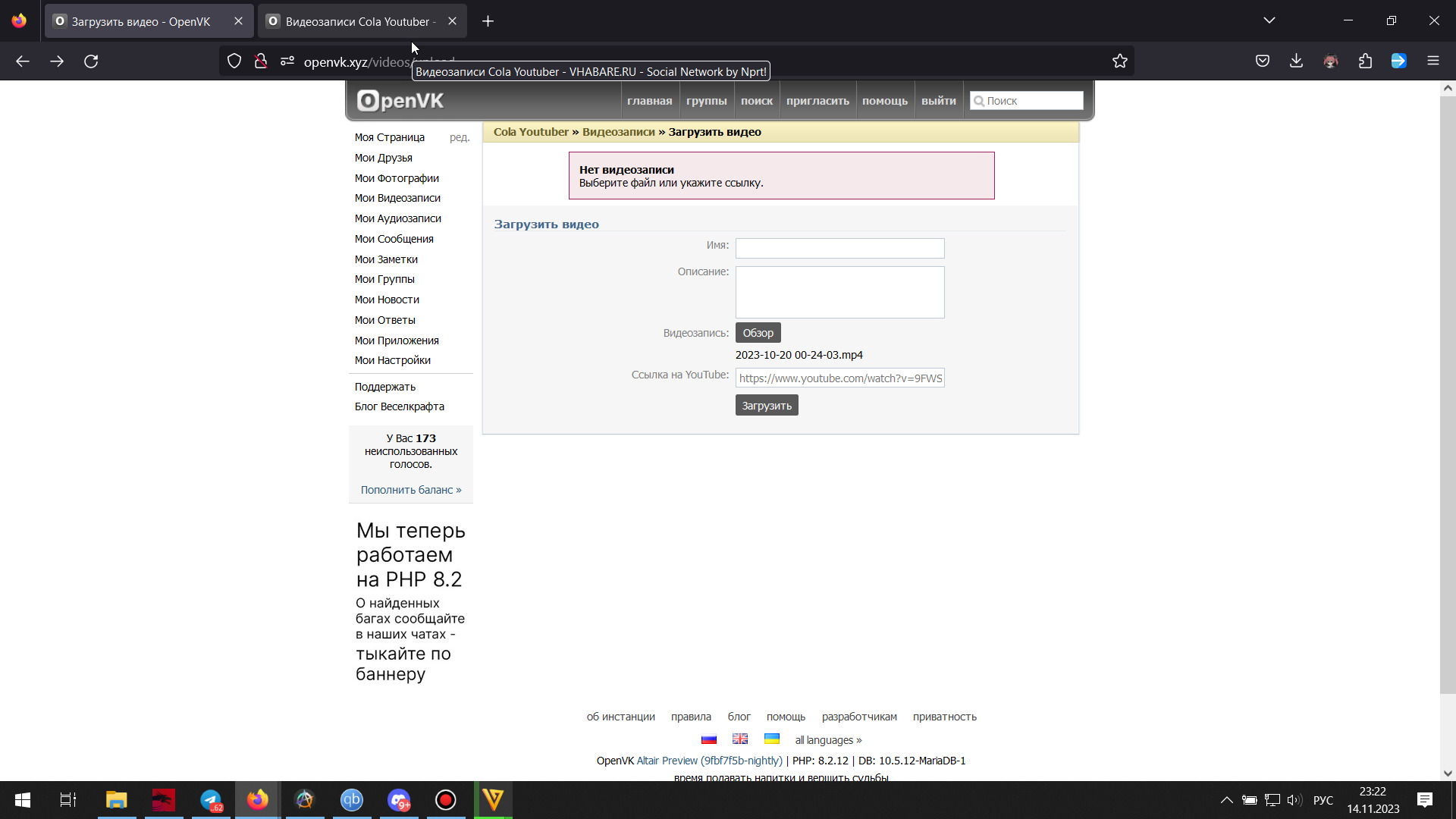Open the extensions puzzle icon
The image size is (1456, 819).
point(1365,61)
